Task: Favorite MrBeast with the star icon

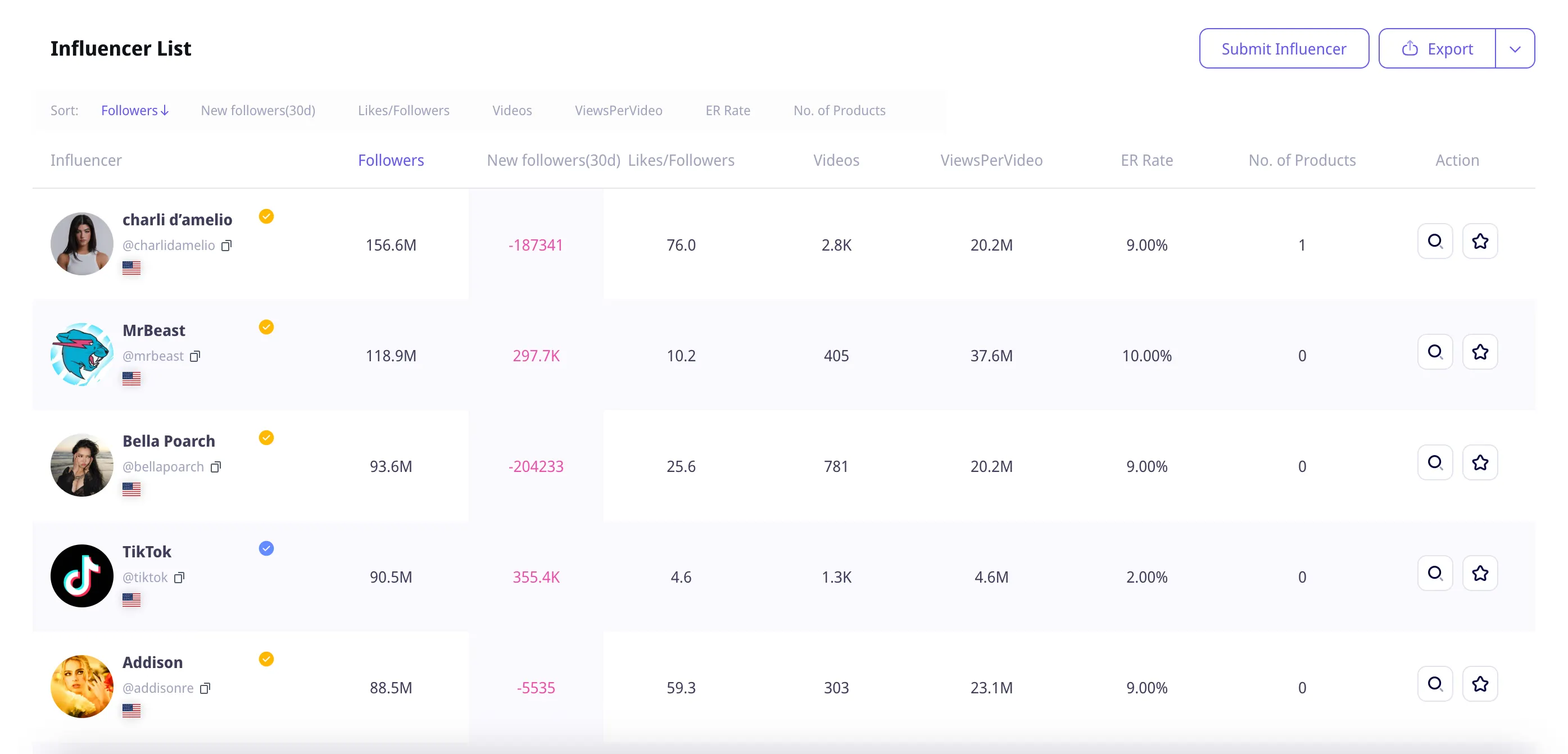Action: click(x=1480, y=352)
